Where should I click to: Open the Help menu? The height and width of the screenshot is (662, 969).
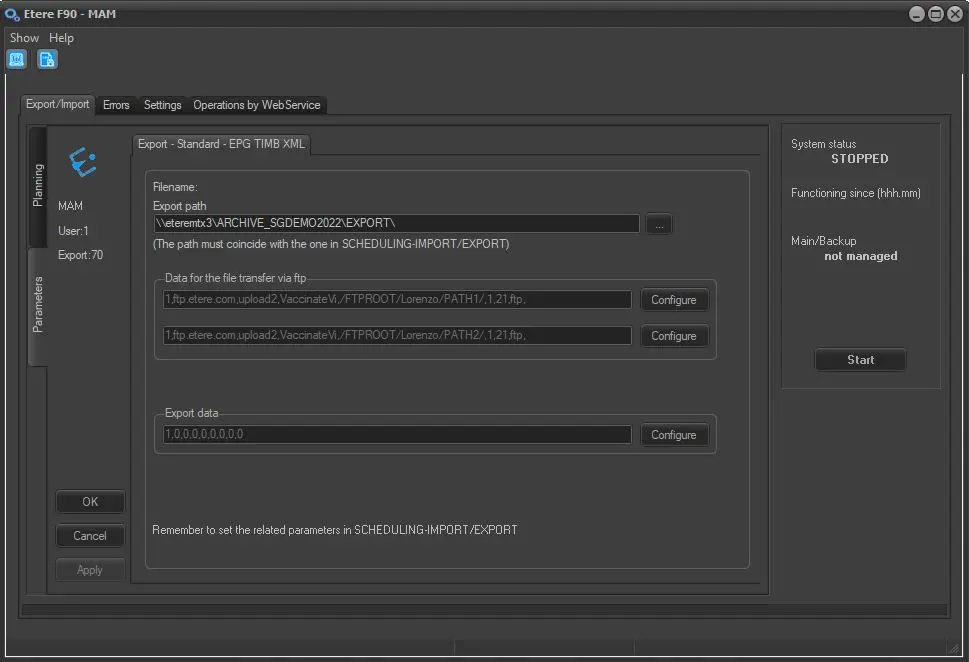(62, 38)
